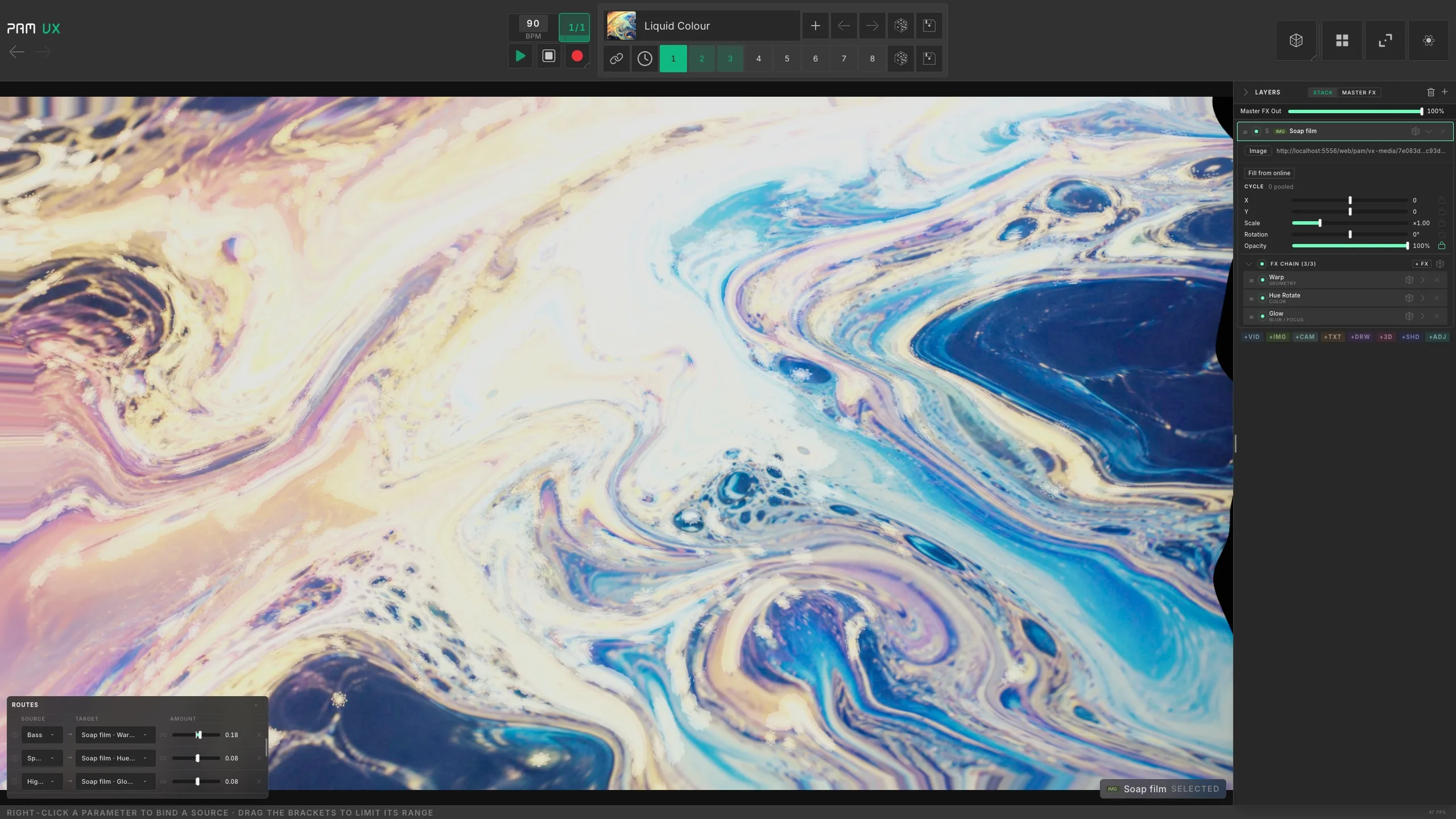Toggle fullscreen with the expand arrows icon

tap(1385, 40)
